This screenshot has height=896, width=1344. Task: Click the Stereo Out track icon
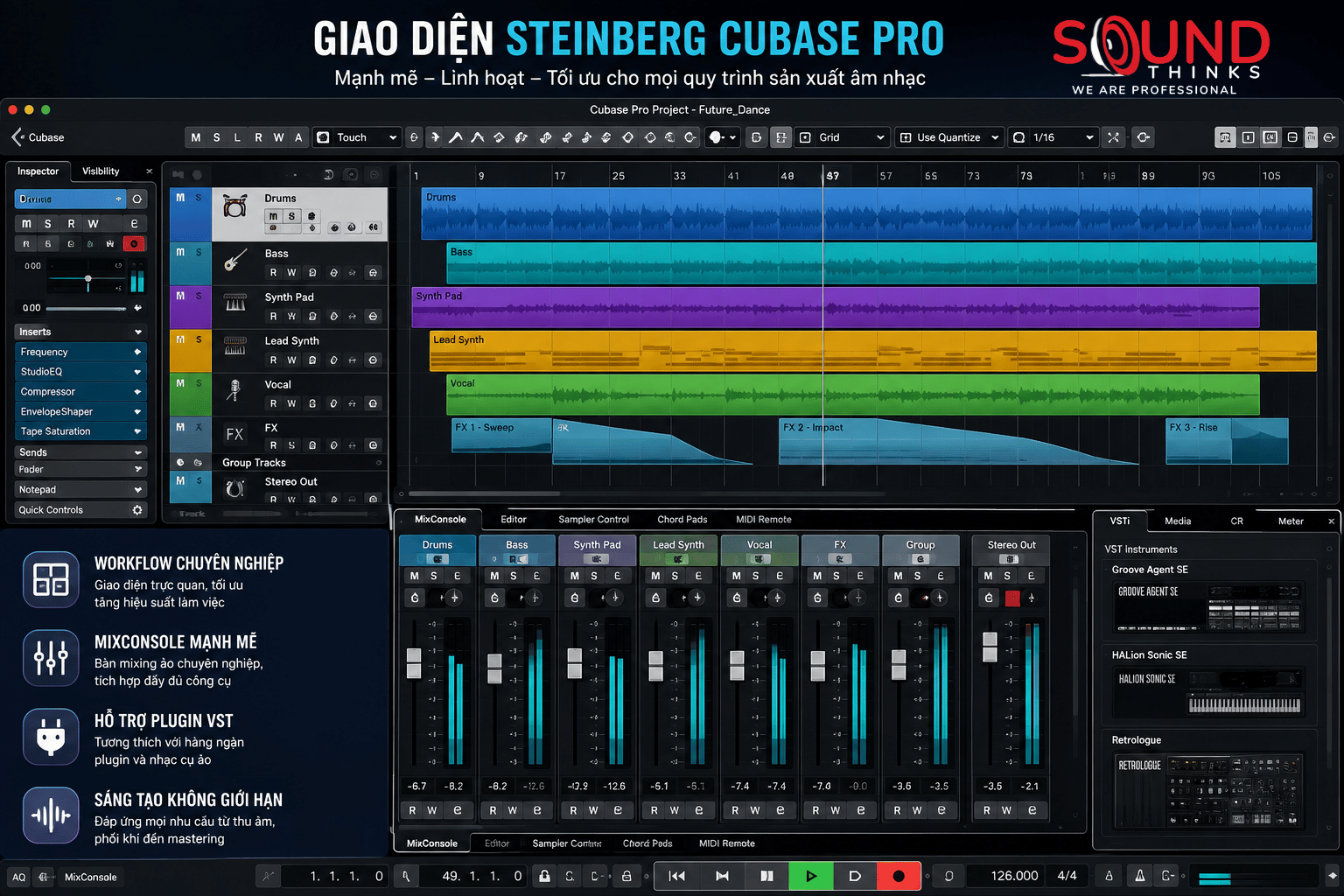pos(234,488)
